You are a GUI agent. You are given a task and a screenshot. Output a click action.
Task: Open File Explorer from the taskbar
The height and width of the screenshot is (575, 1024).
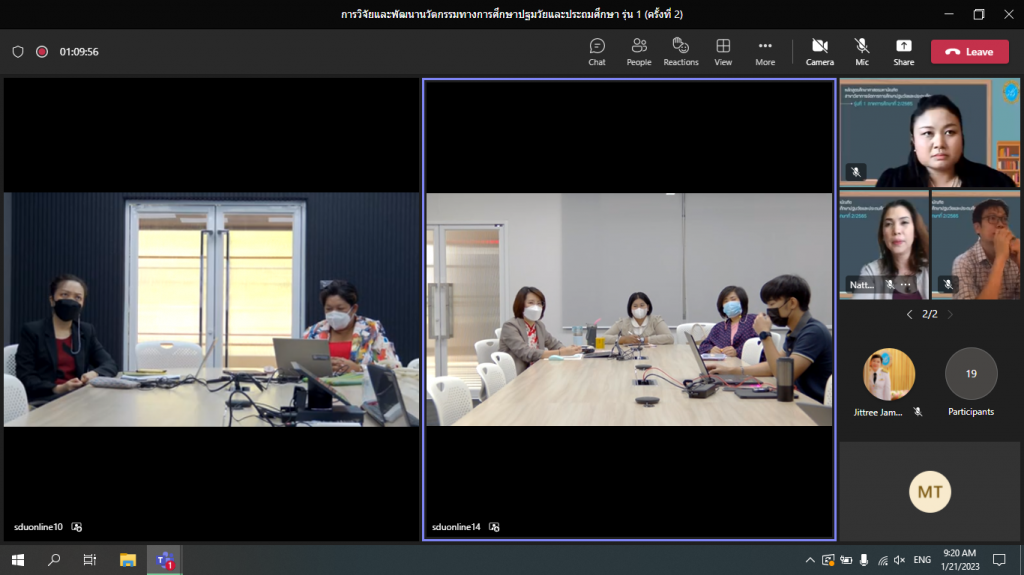127,560
